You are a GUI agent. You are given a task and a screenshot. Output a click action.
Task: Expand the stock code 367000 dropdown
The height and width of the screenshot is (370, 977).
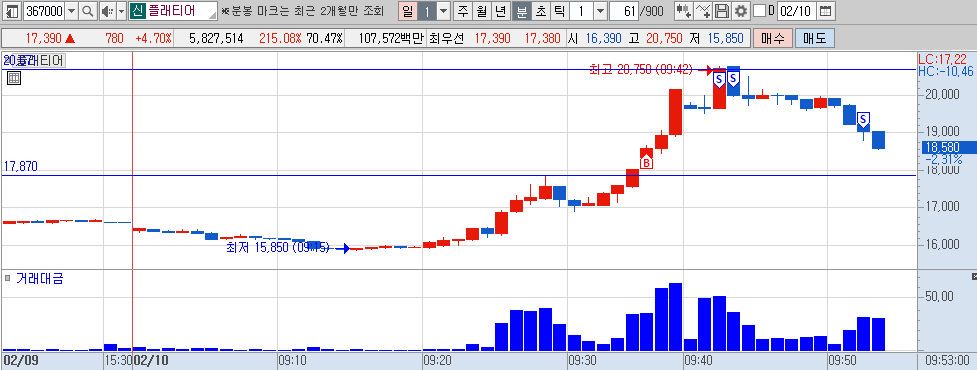71,11
